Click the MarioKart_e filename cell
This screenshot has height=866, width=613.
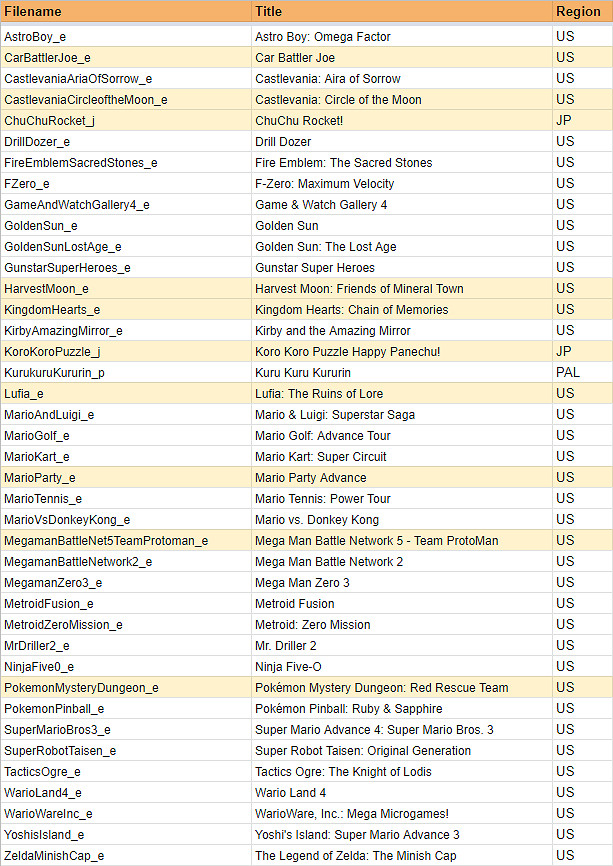pyautogui.click(x=37, y=457)
